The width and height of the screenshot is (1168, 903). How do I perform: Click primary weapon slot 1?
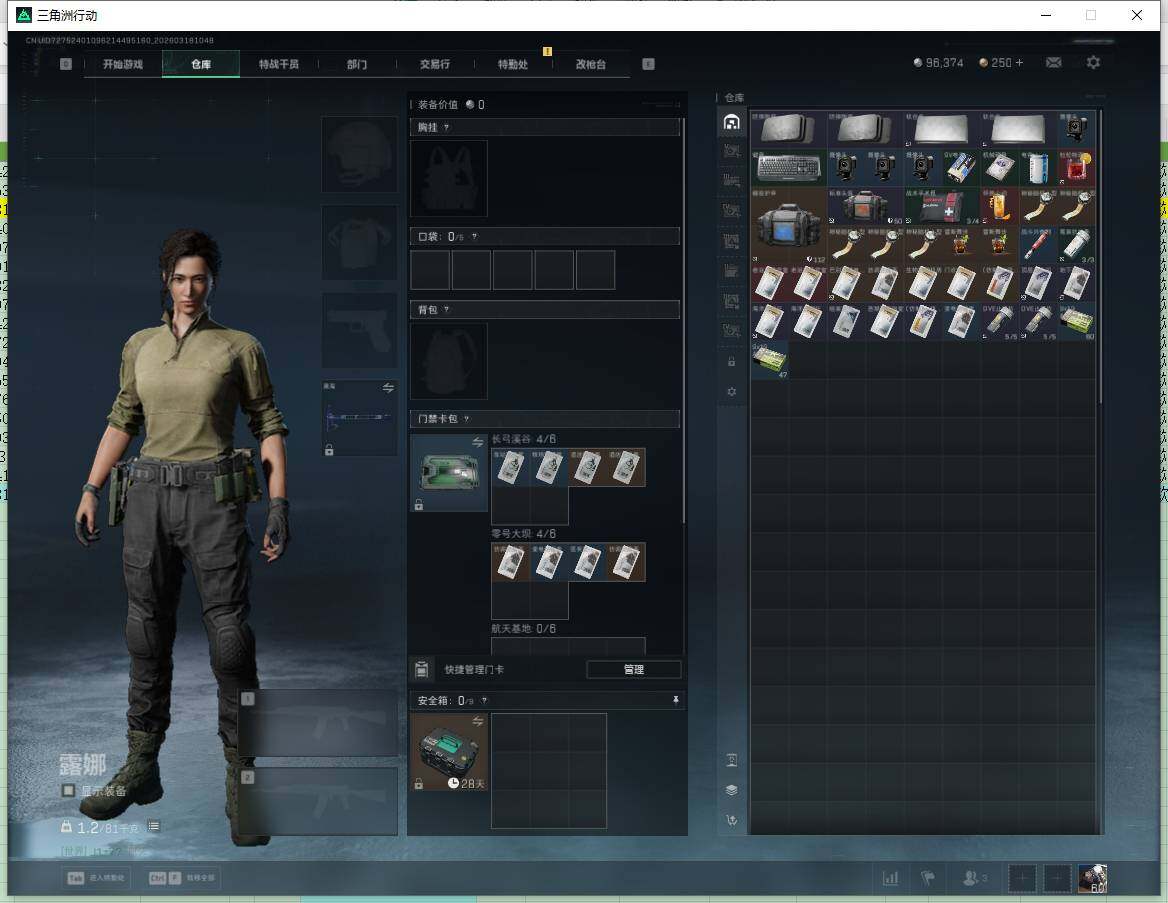(319, 723)
